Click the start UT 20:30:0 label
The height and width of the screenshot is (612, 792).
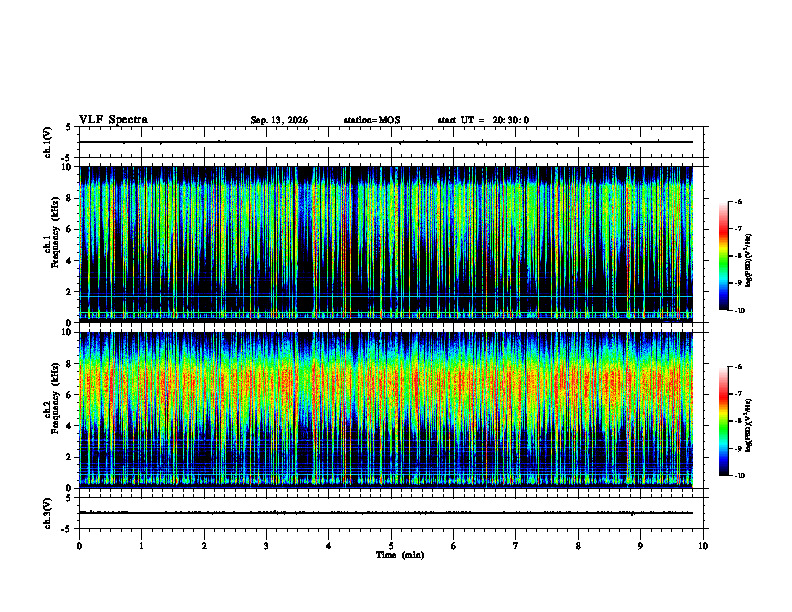click(x=483, y=120)
